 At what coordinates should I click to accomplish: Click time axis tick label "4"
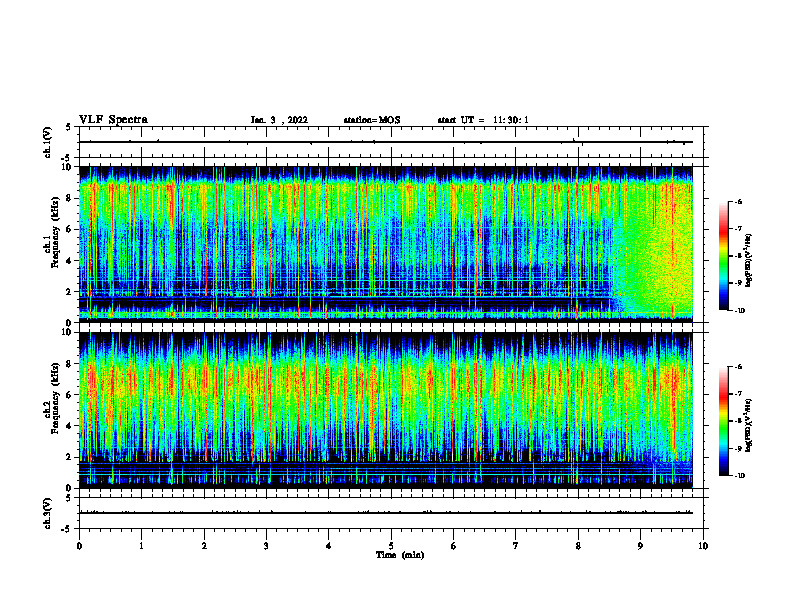coord(328,546)
